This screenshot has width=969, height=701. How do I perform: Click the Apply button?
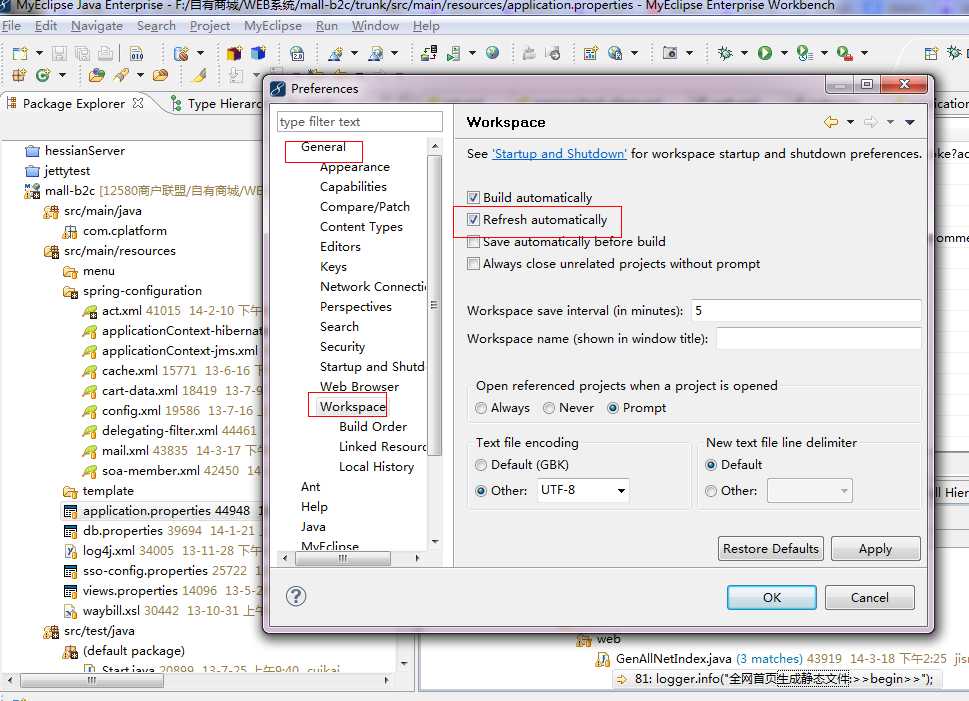[x=875, y=548]
